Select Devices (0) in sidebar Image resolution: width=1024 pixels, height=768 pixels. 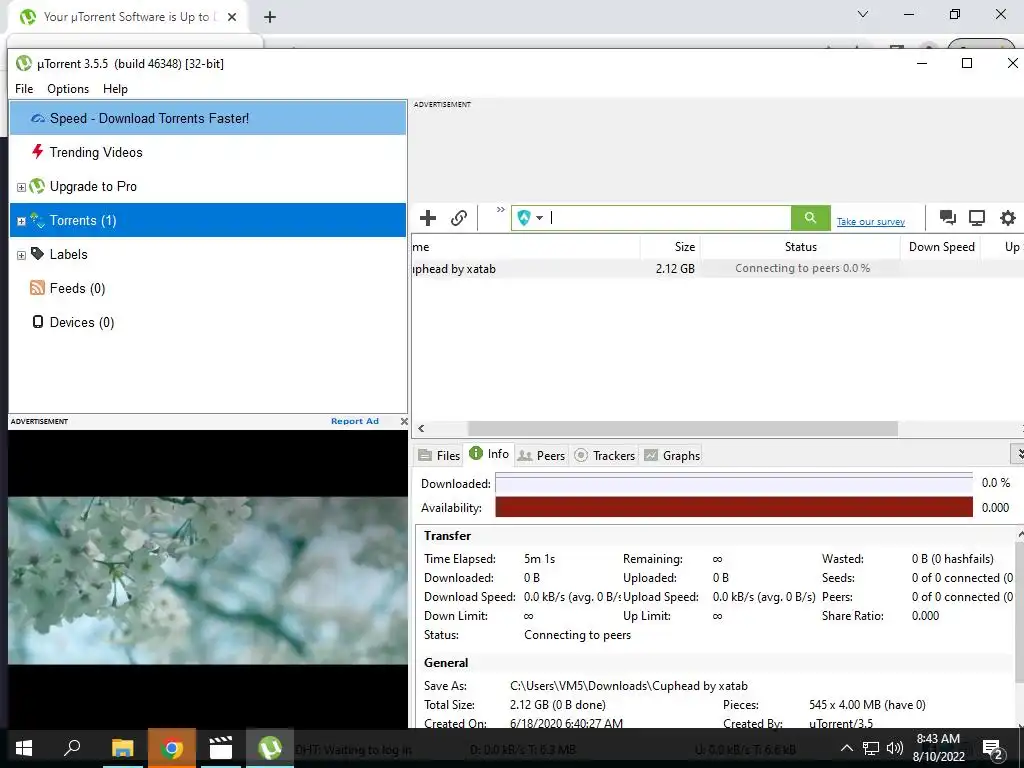(x=208, y=322)
